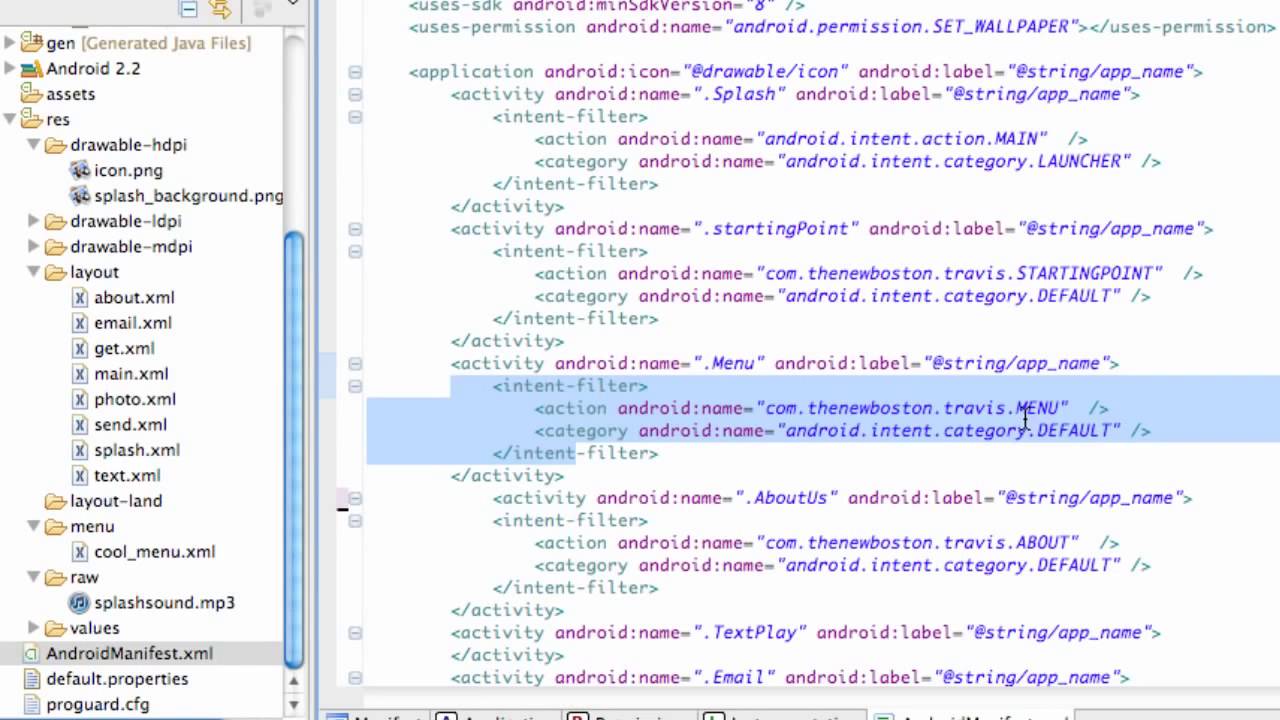Image resolution: width=1280 pixels, height=720 pixels.
Task: Fold the .Email activity block
Action: tap(355, 678)
